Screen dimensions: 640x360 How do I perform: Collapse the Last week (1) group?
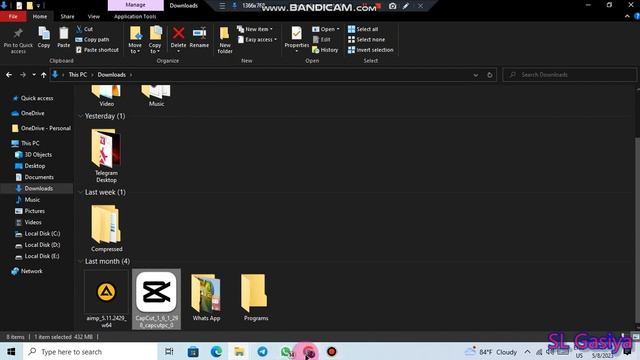click(x=80, y=192)
